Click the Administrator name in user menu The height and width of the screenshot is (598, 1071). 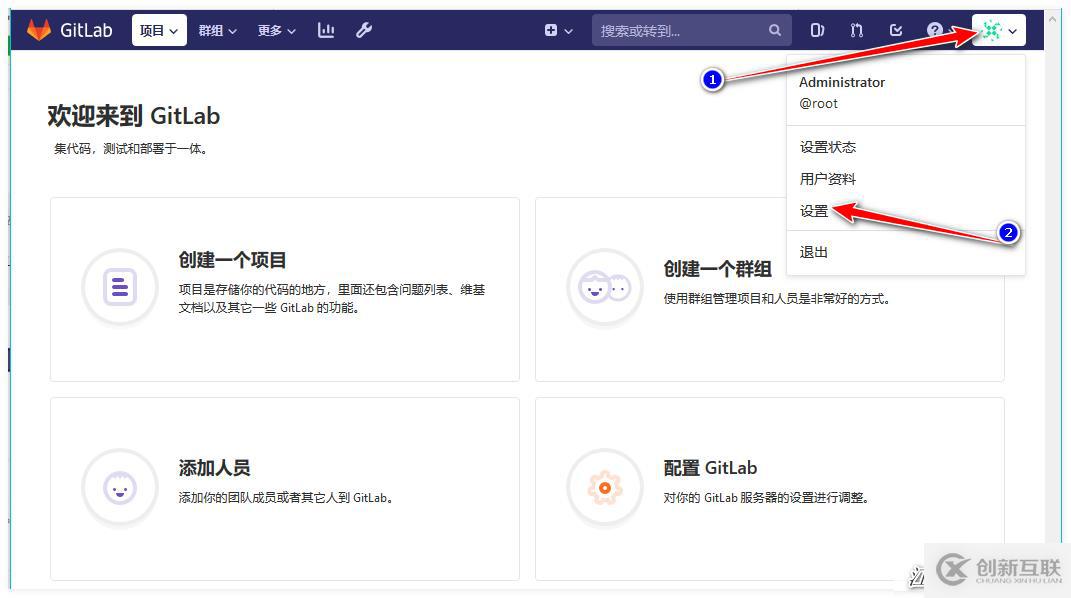click(x=842, y=82)
